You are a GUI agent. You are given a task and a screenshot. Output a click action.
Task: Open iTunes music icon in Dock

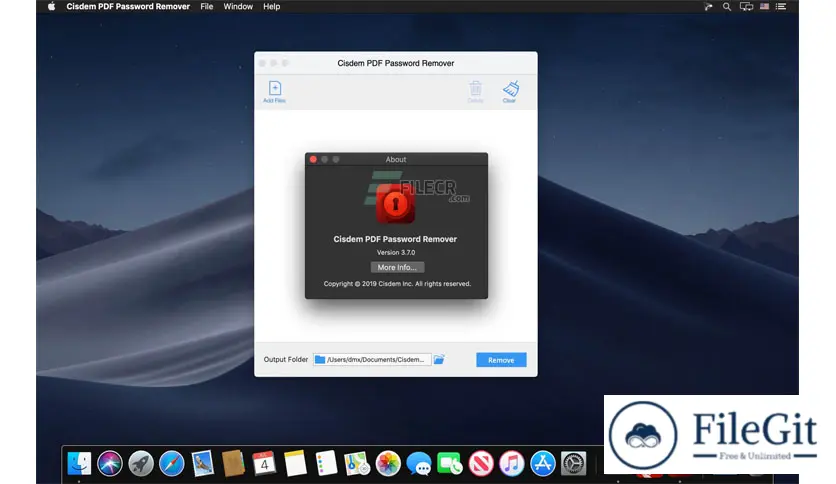pyautogui.click(x=512, y=463)
